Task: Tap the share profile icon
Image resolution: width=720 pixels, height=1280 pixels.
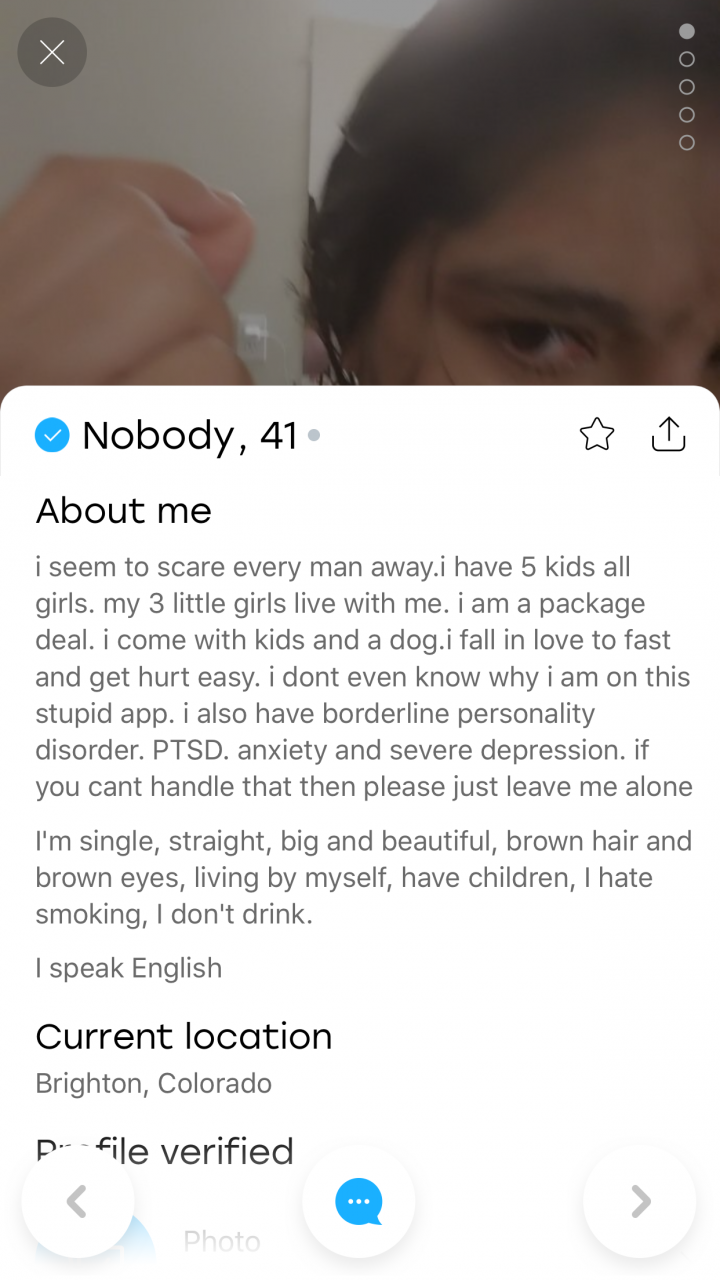Action: click(668, 434)
